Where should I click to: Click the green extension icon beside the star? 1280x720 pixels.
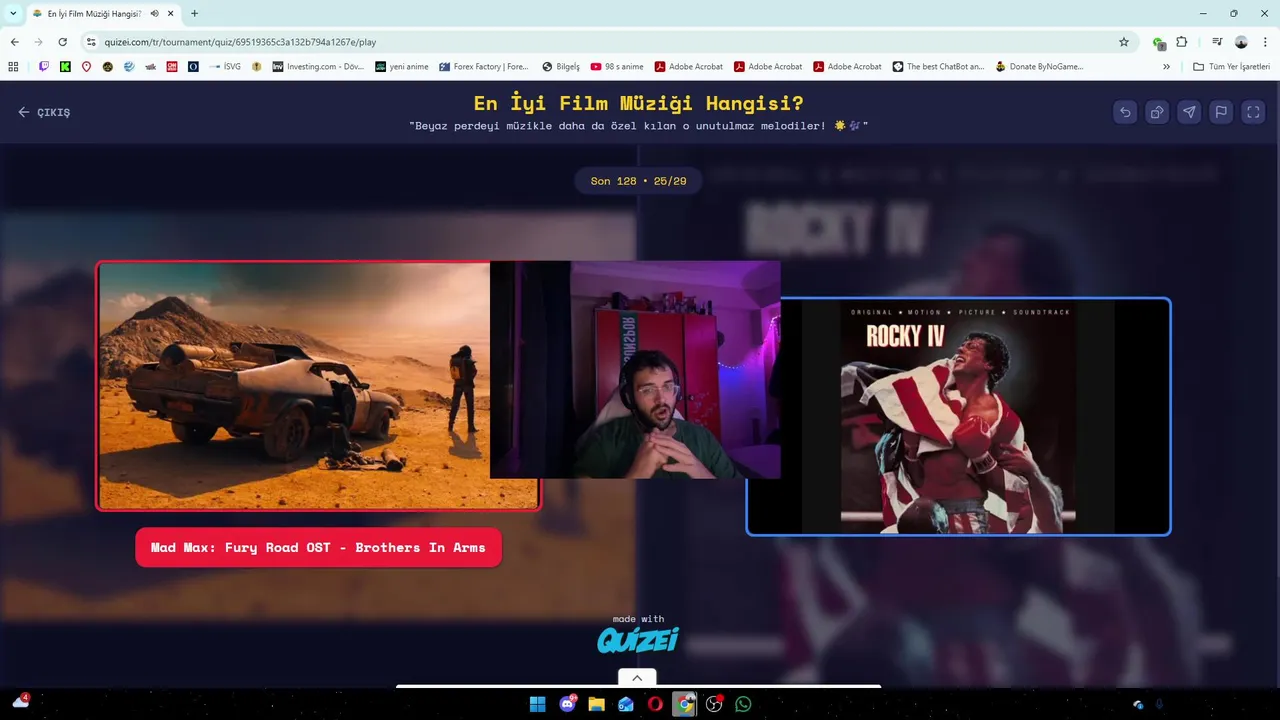coord(1159,43)
